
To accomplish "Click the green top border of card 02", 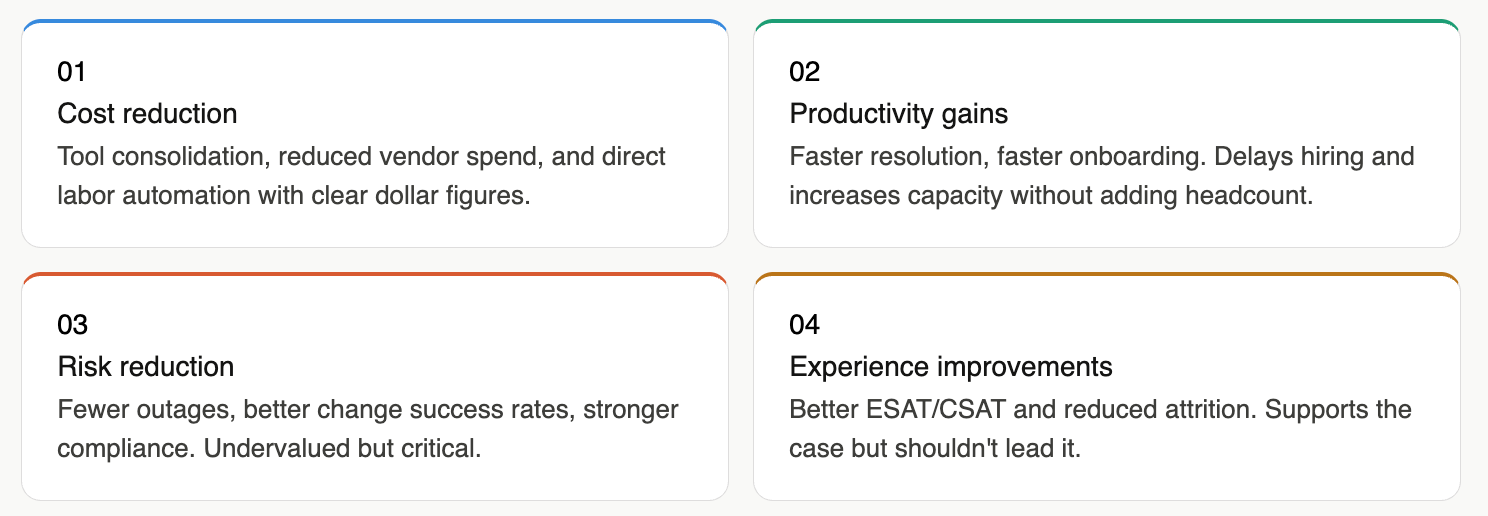I will (x=1106, y=21).
